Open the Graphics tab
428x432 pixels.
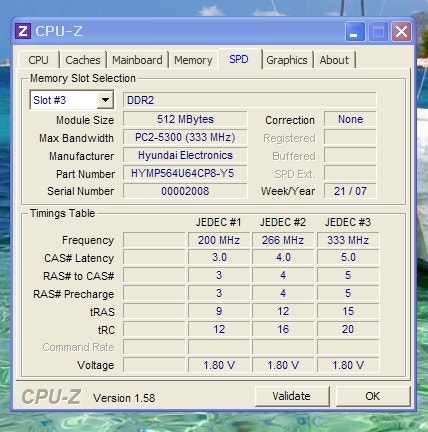(x=287, y=60)
